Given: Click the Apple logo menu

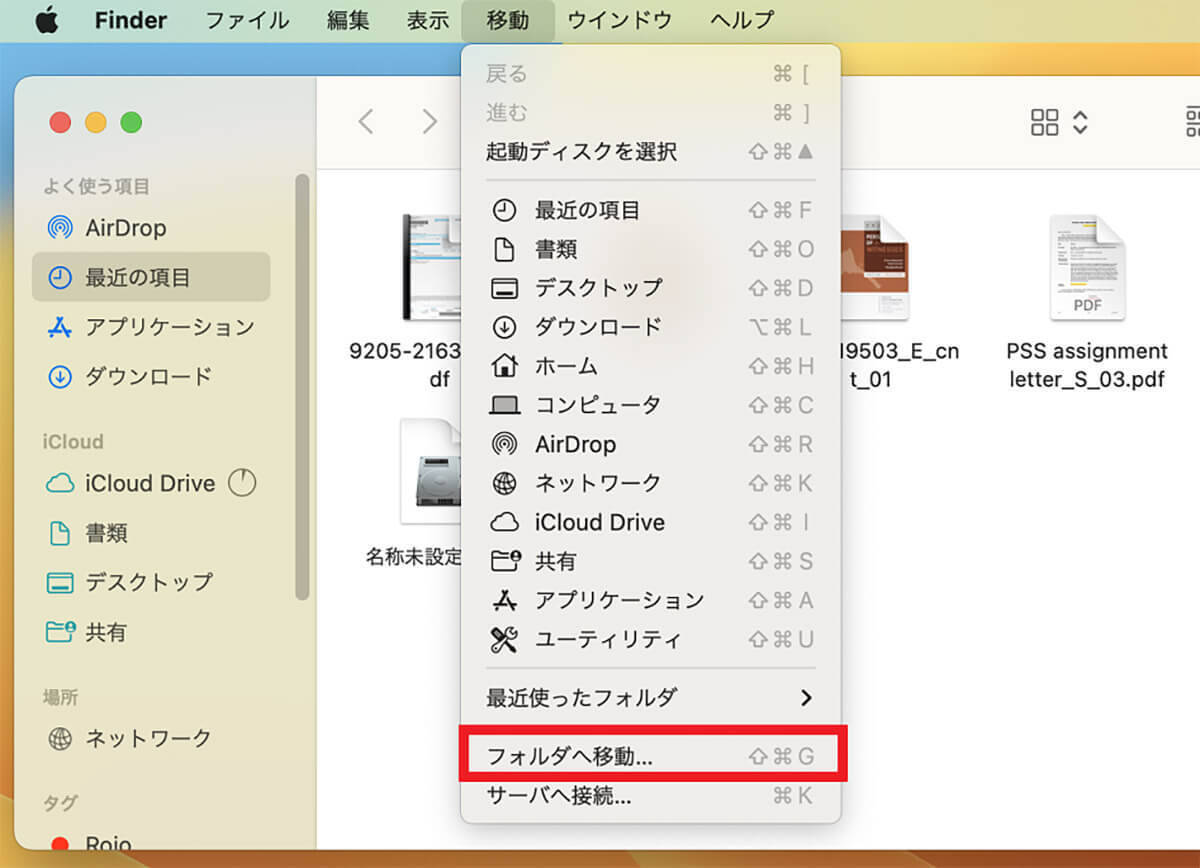Looking at the screenshot, I should [47, 21].
